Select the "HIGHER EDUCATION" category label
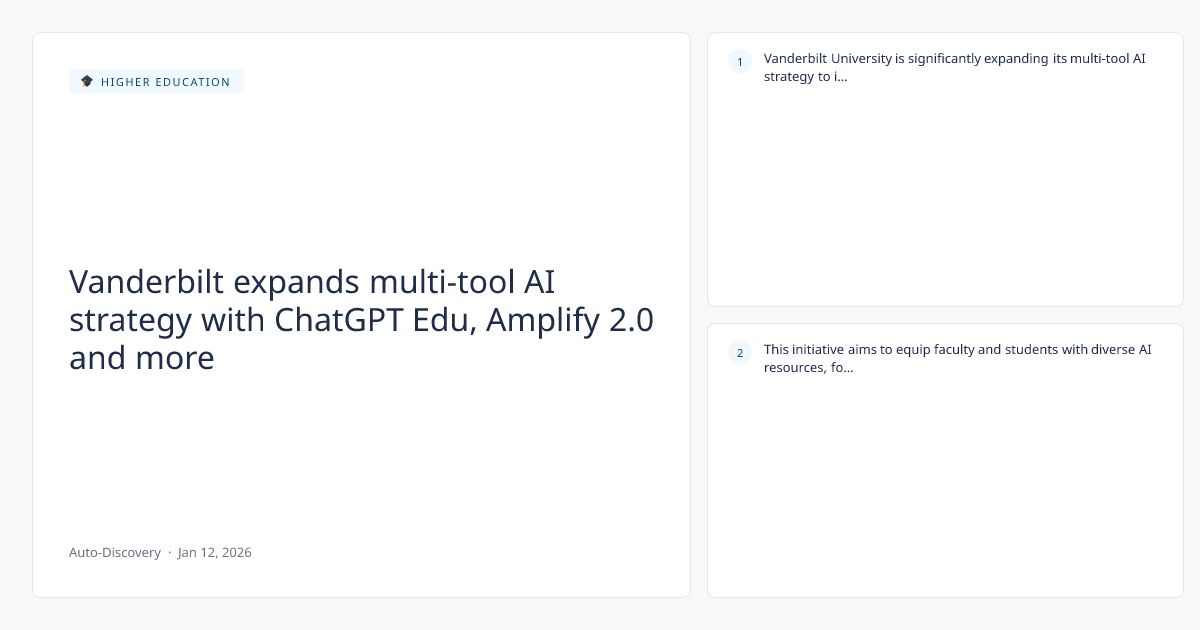 [x=165, y=82]
